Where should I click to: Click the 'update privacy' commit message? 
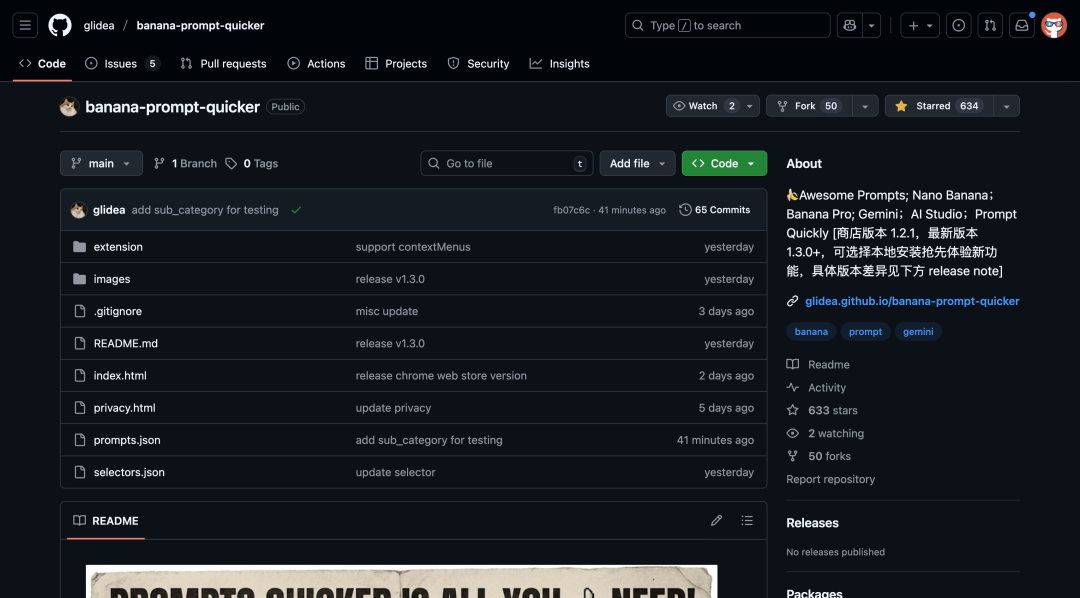(393, 408)
